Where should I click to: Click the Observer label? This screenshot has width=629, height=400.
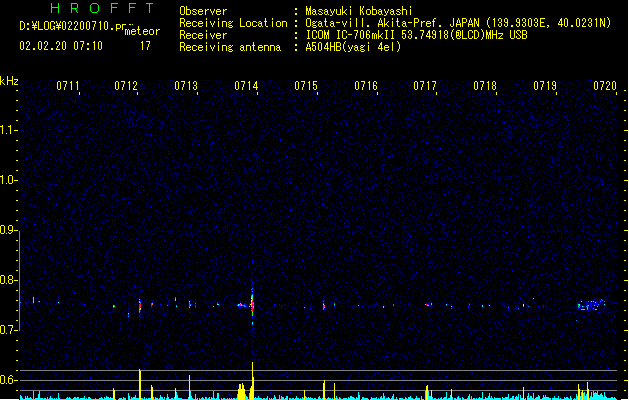203,11
